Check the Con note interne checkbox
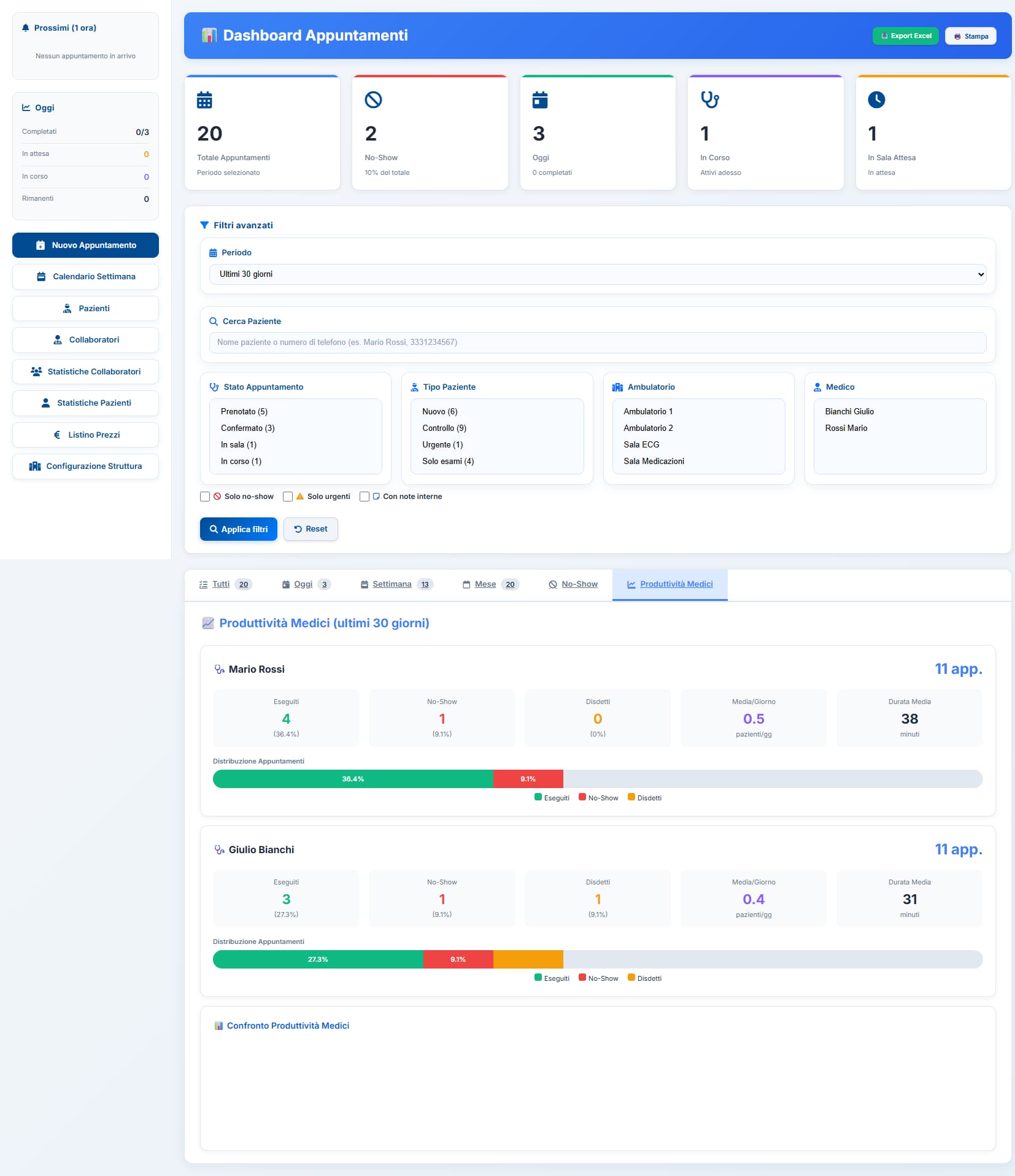 click(365, 497)
